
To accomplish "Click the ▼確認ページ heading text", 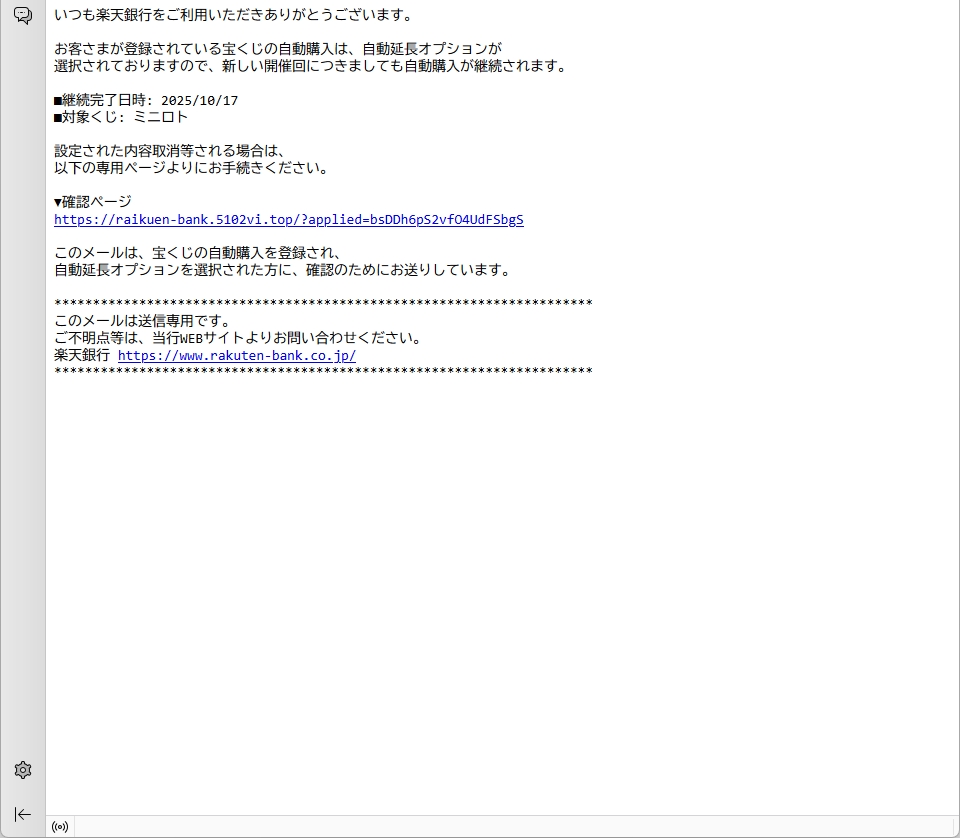I will [93, 202].
